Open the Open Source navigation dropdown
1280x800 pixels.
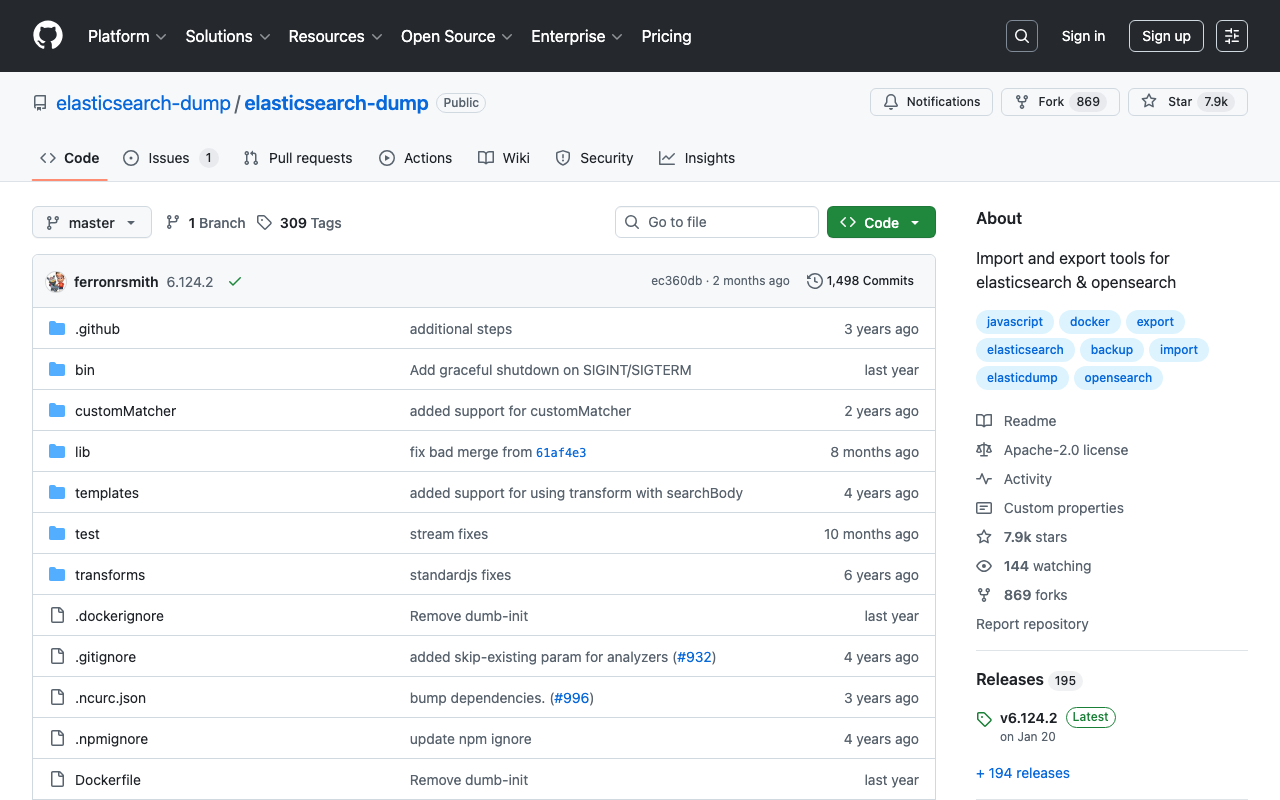click(x=456, y=36)
